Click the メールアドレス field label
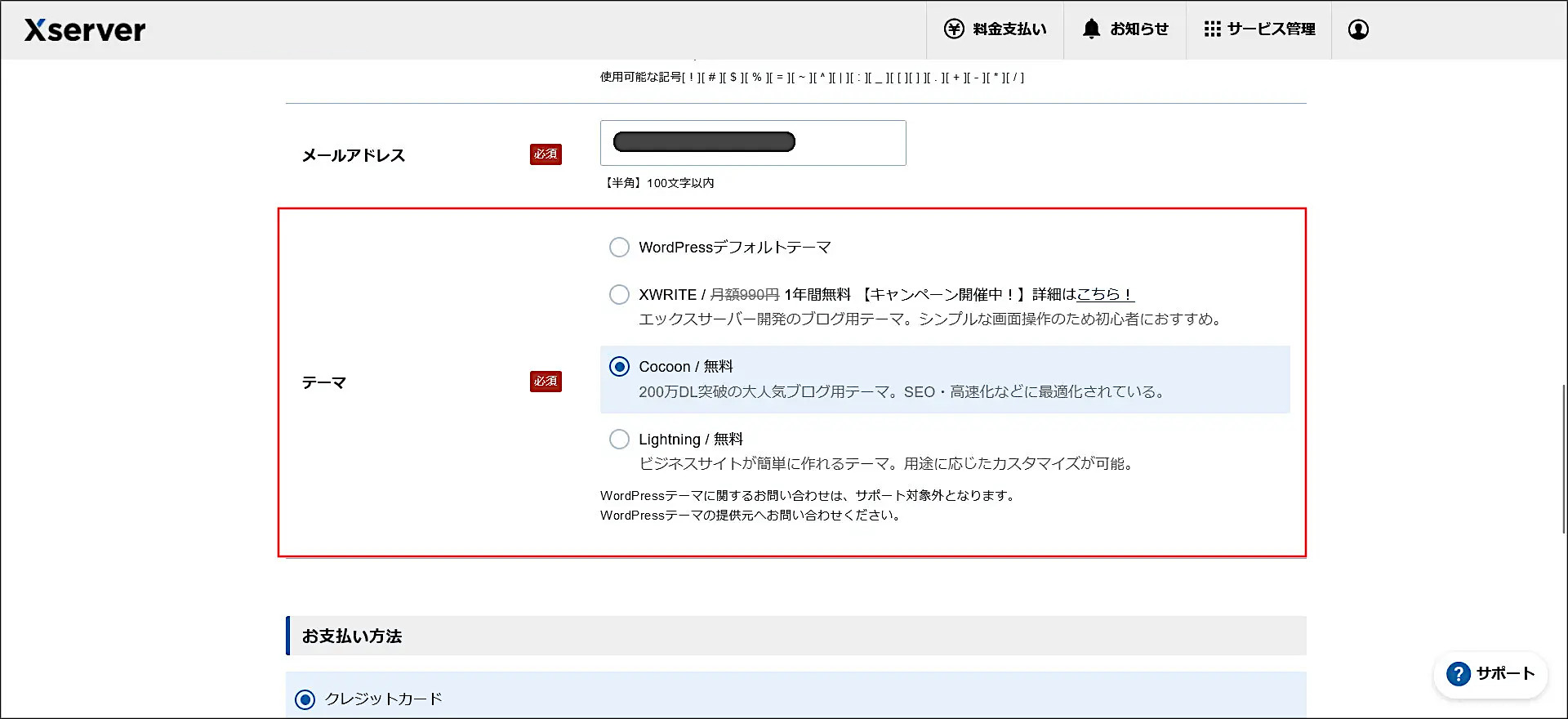This screenshot has height=719, width=1568. pyautogui.click(x=354, y=155)
